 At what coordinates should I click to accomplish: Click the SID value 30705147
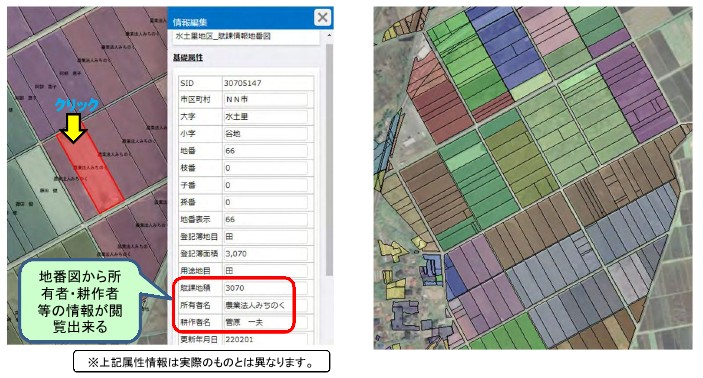click(243, 83)
